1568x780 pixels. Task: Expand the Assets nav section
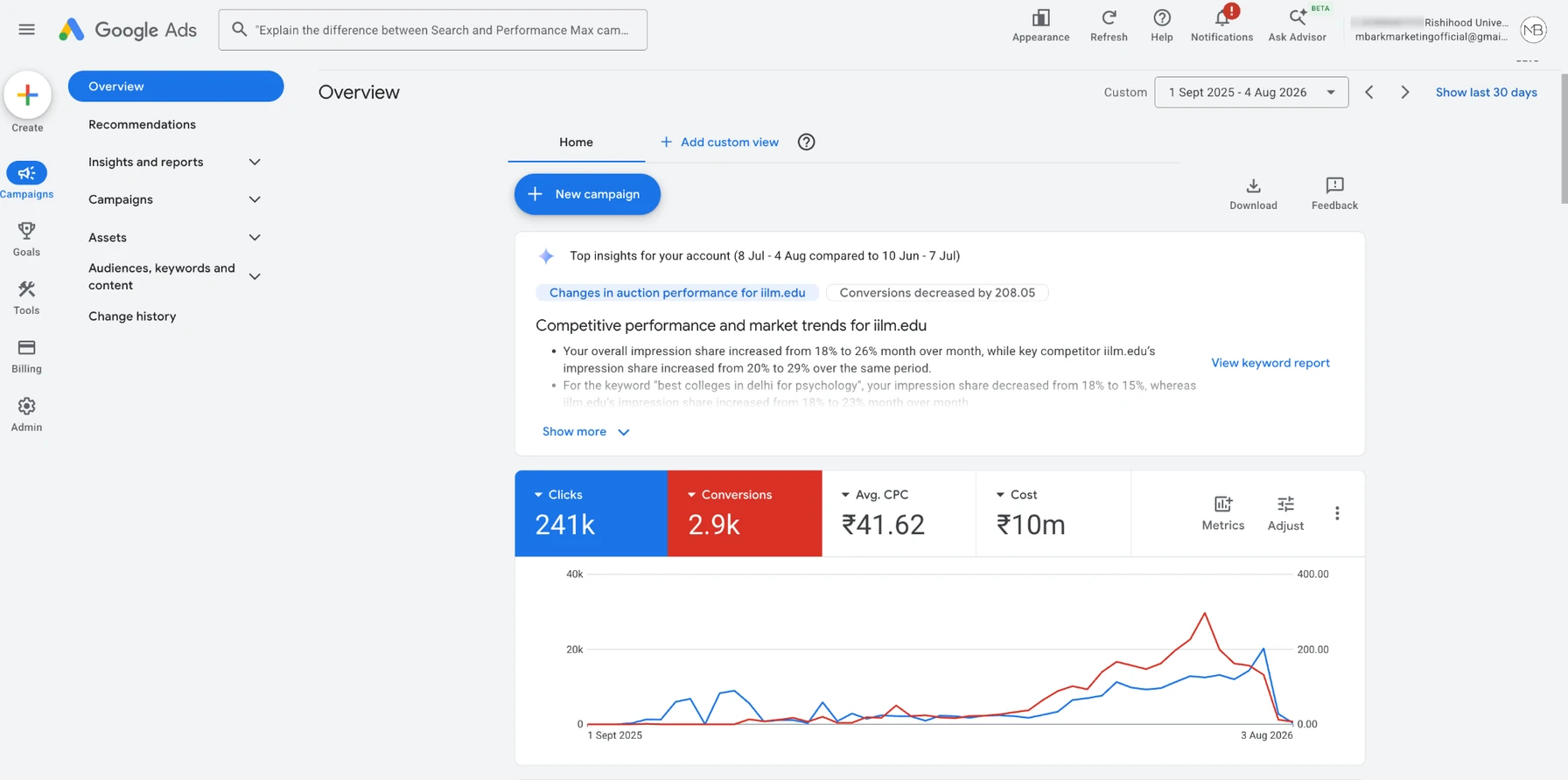255,237
